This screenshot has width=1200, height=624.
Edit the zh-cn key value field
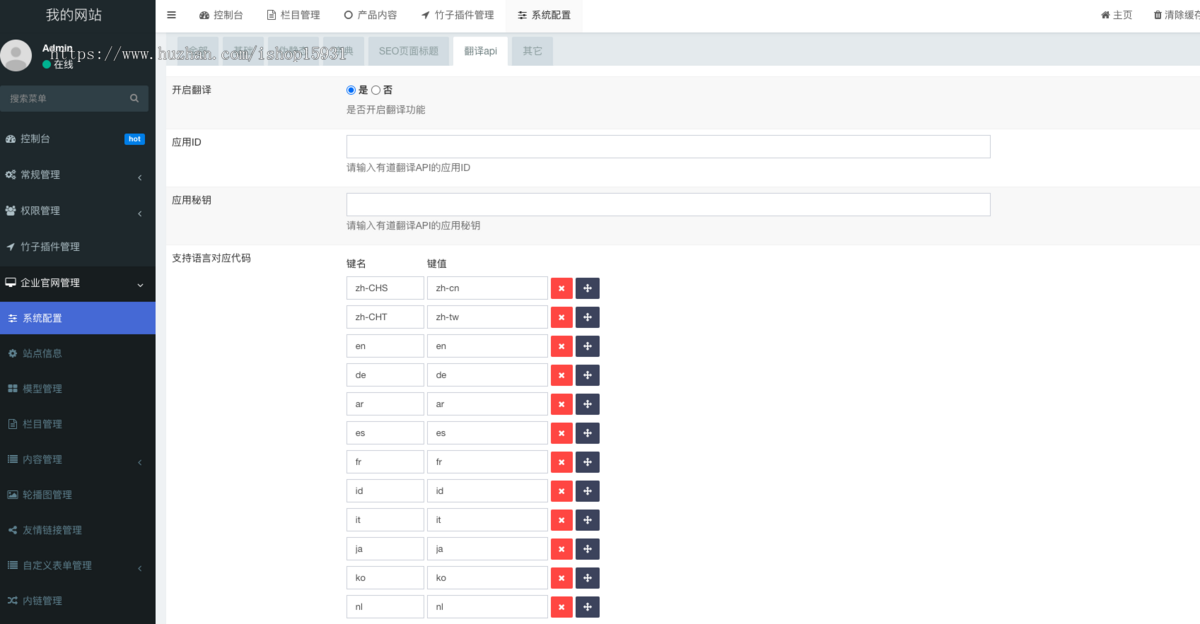coord(487,288)
